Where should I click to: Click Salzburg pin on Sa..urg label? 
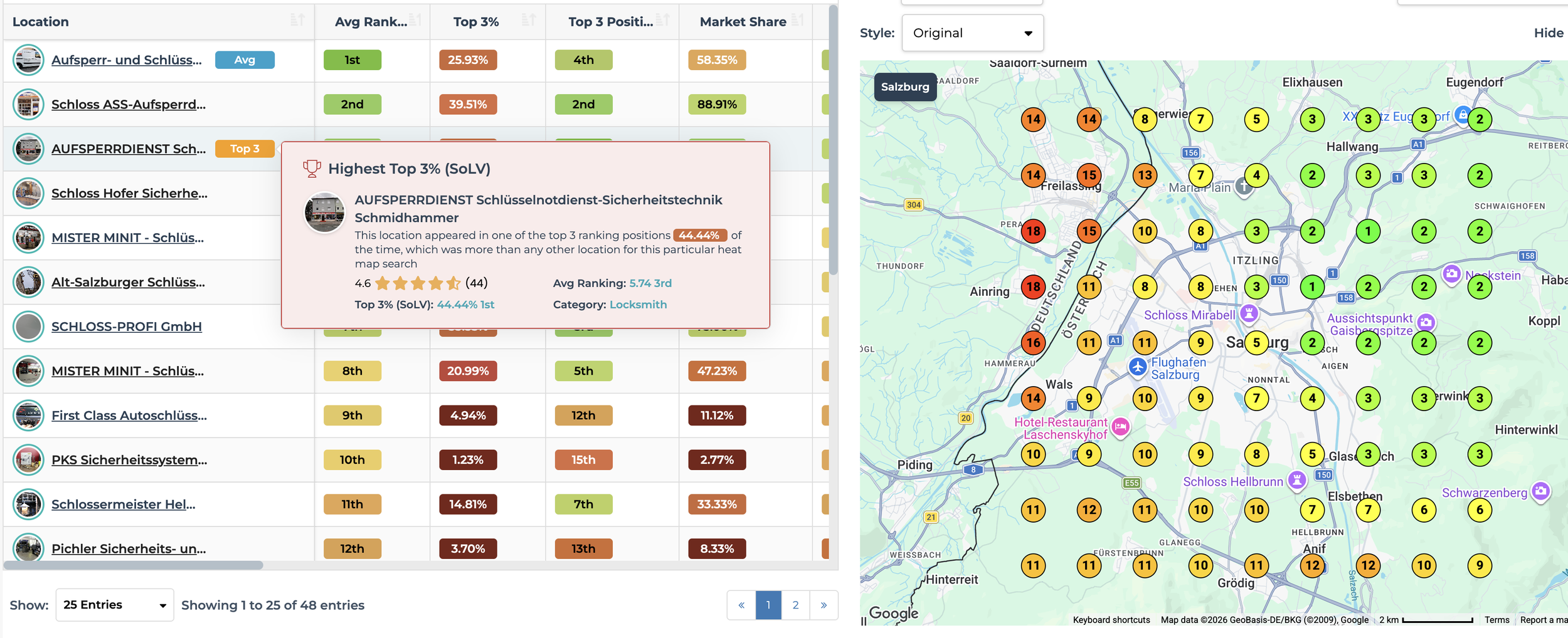click(1256, 343)
